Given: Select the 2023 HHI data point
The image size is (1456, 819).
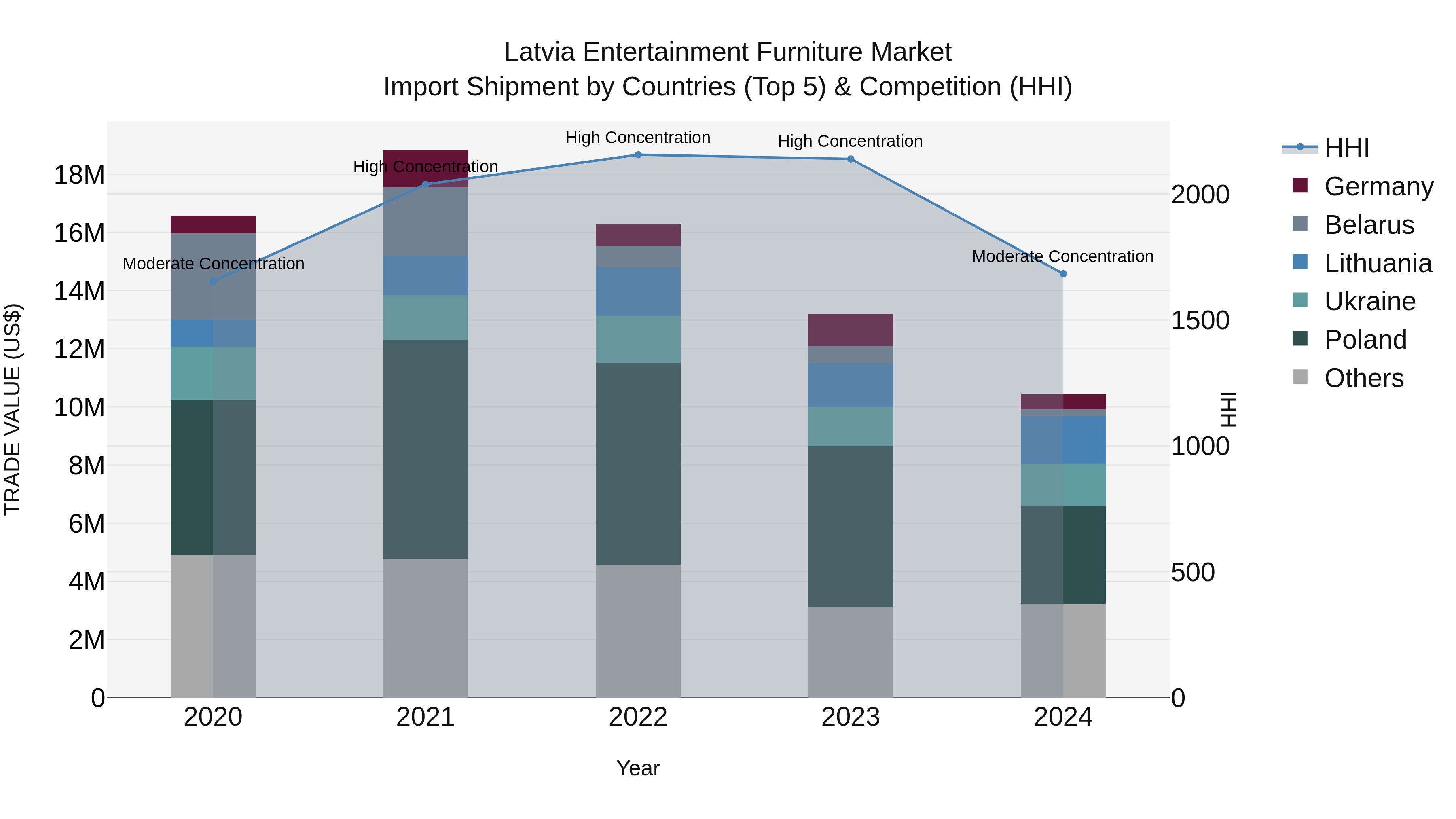Looking at the screenshot, I should pyautogui.click(x=851, y=159).
